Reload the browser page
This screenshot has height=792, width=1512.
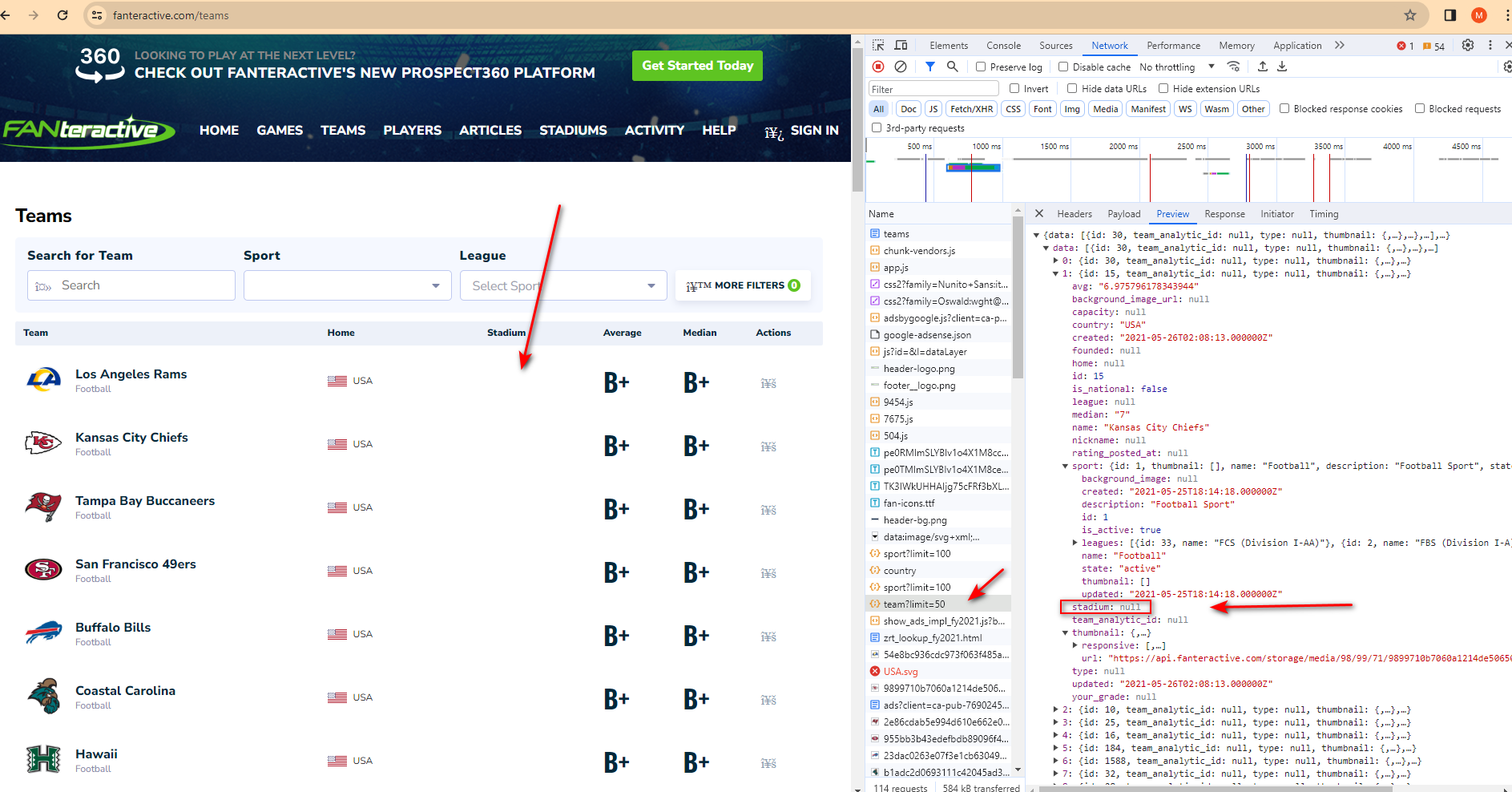62,15
